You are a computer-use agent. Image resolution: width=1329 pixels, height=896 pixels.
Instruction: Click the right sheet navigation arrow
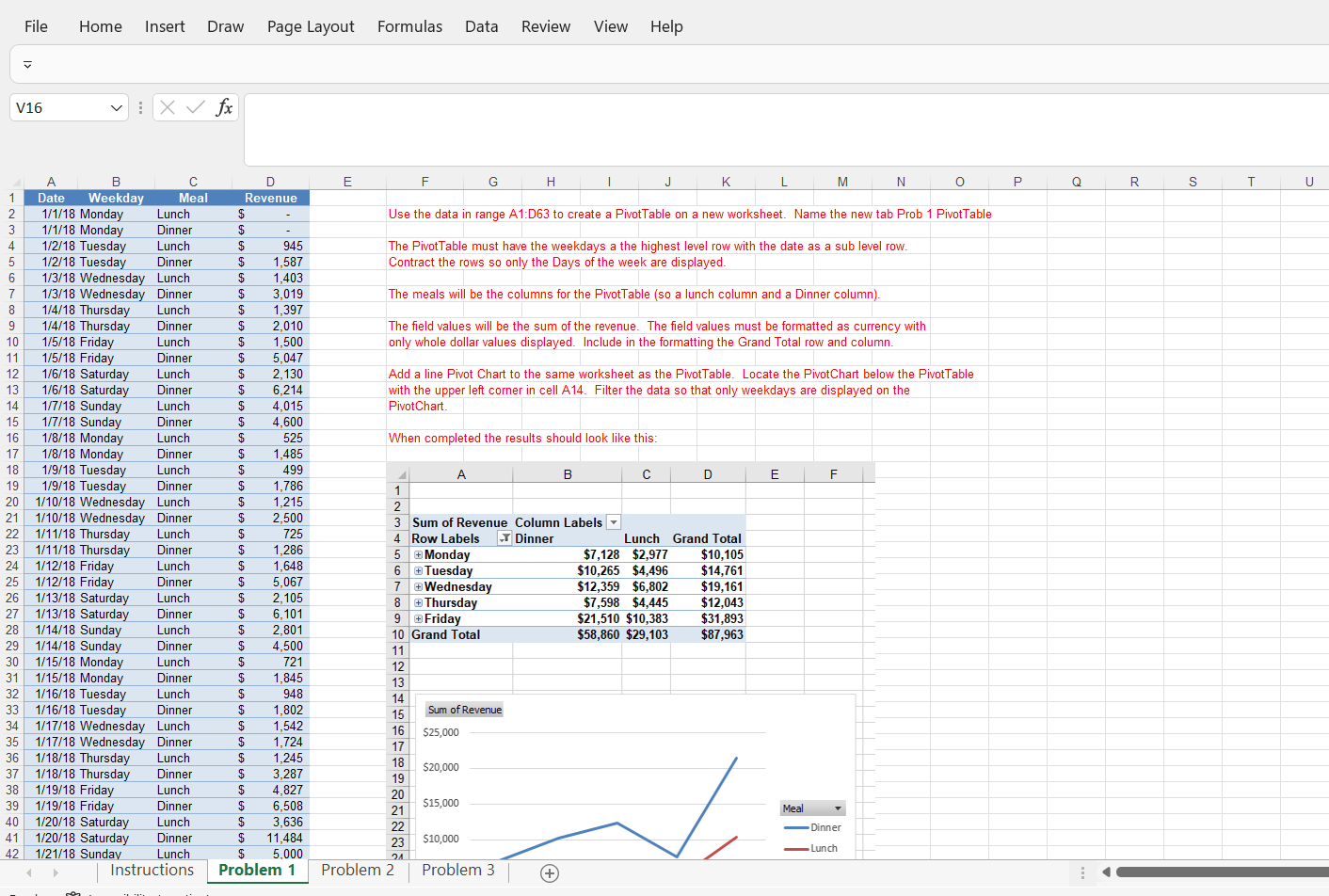coord(55,873)
